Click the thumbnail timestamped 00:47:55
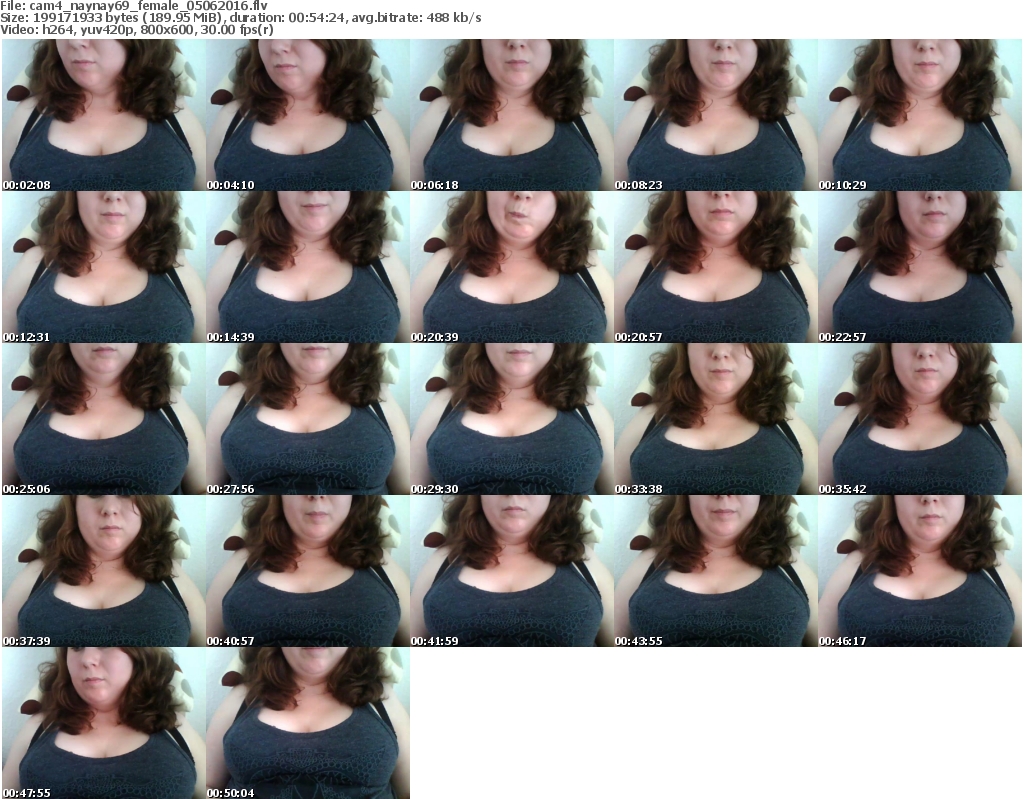The image size is (1024, 799). point(103,723)
